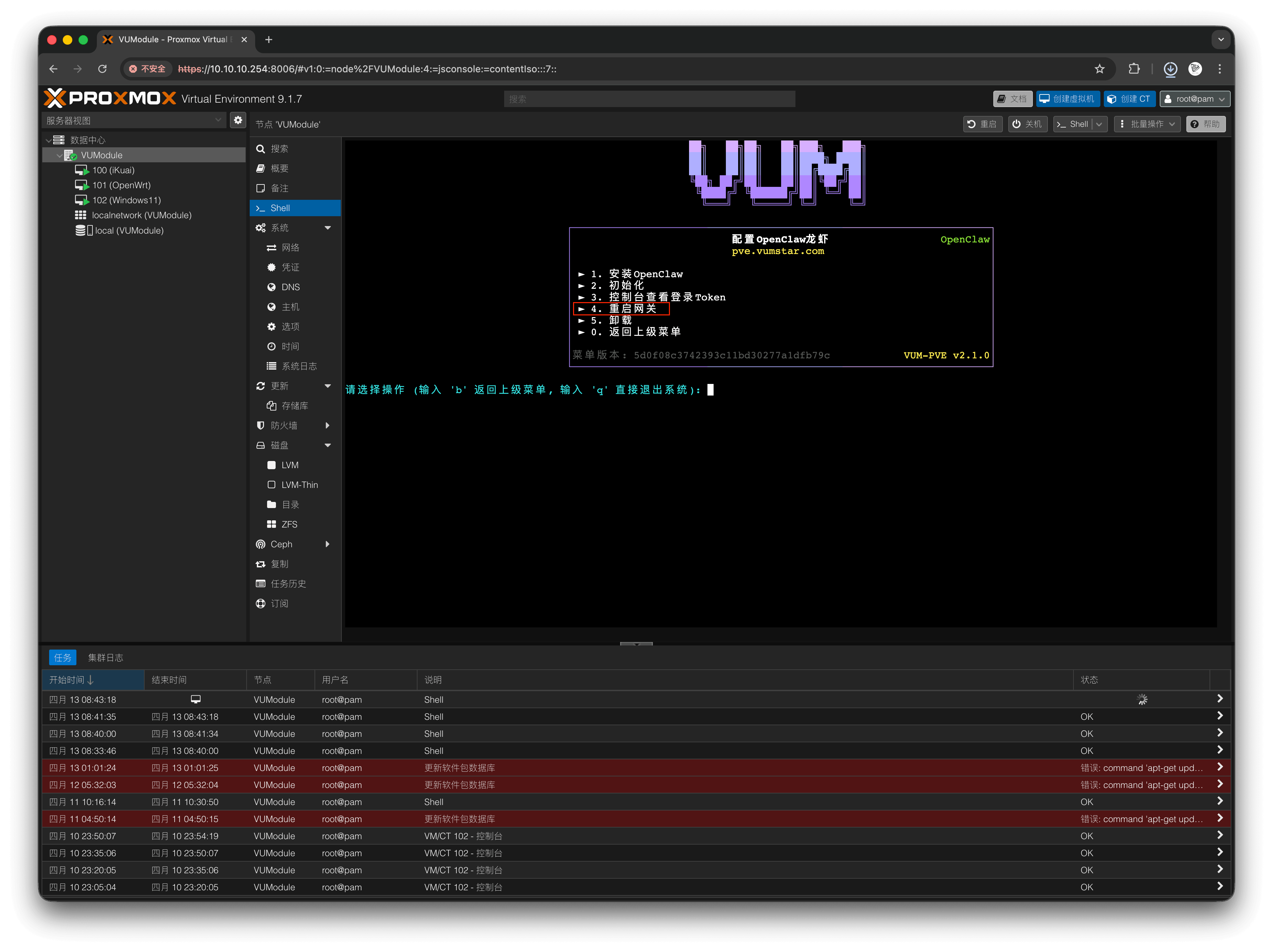This screenshot has height=952, width=1273.
Task: Collapse the 磁盘 disks section arrow
Action: (x=327, y=445)
